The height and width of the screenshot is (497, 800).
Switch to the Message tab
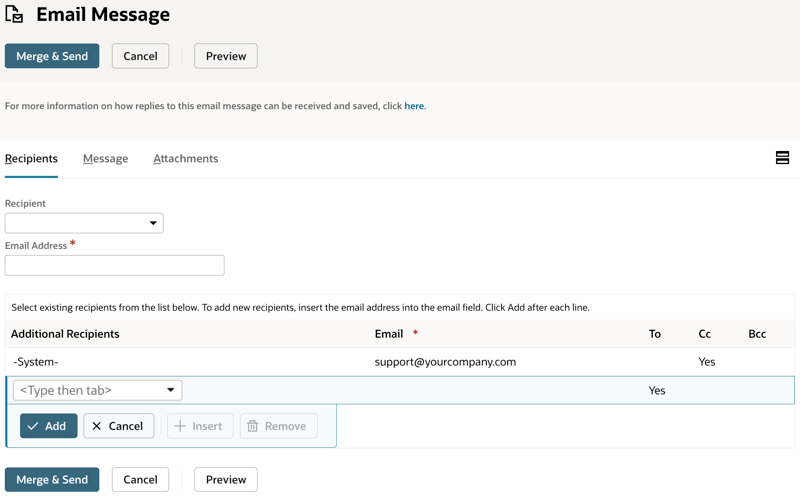[106, 159]
